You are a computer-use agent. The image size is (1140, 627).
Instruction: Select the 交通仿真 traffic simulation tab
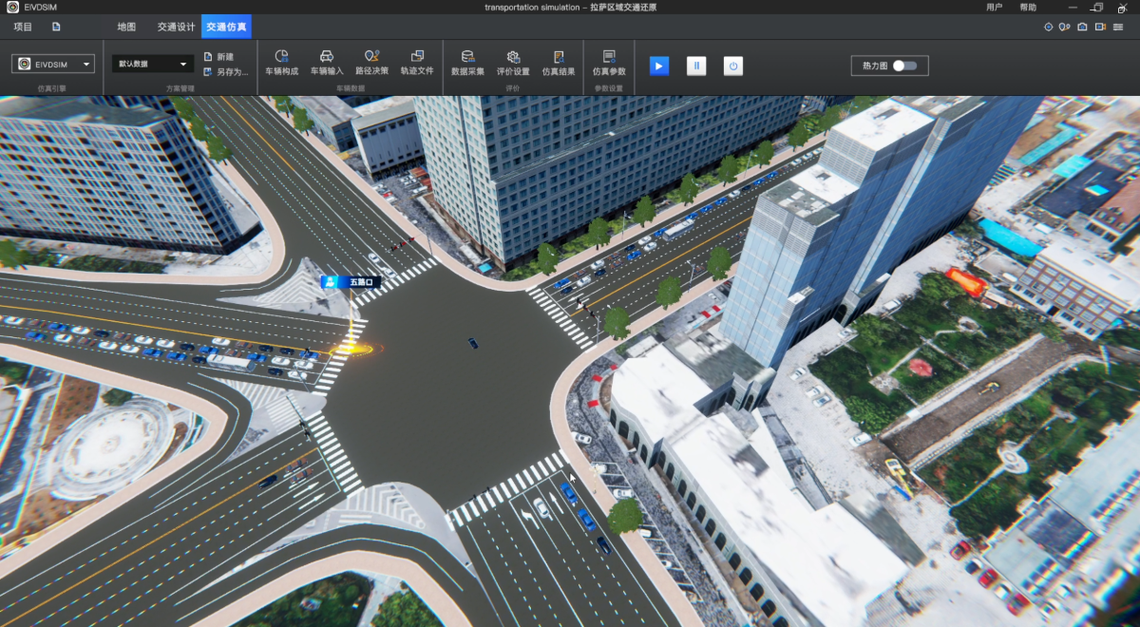tap(226, 27)
